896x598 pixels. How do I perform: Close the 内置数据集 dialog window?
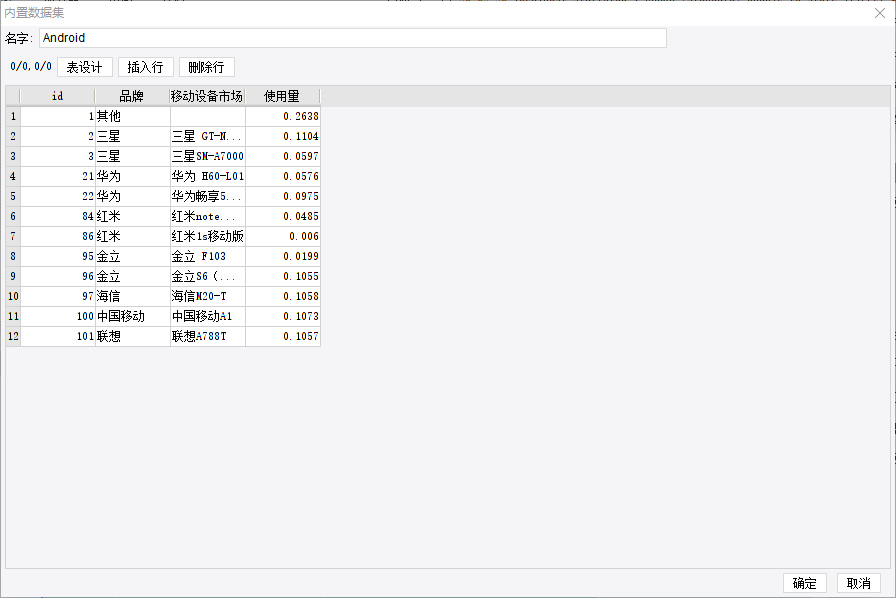[880, 13]
